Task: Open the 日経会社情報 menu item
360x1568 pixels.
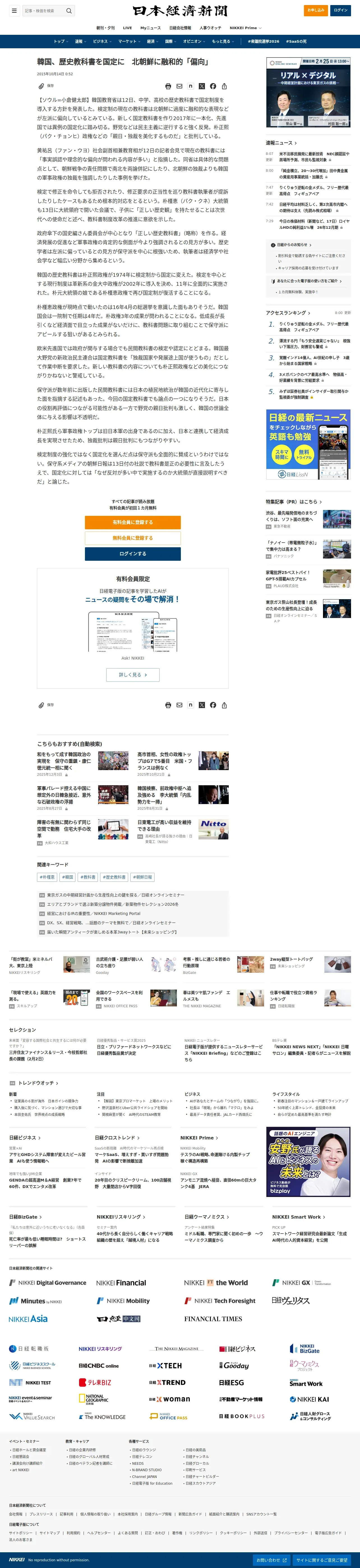Action: click(x=180, y=28)
